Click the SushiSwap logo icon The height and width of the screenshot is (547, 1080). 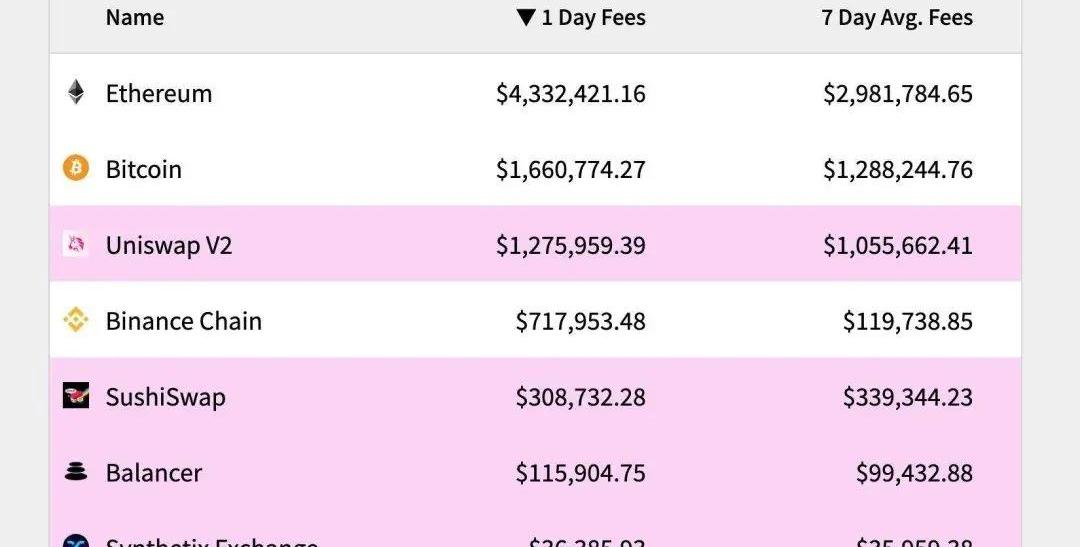(76, 396)
